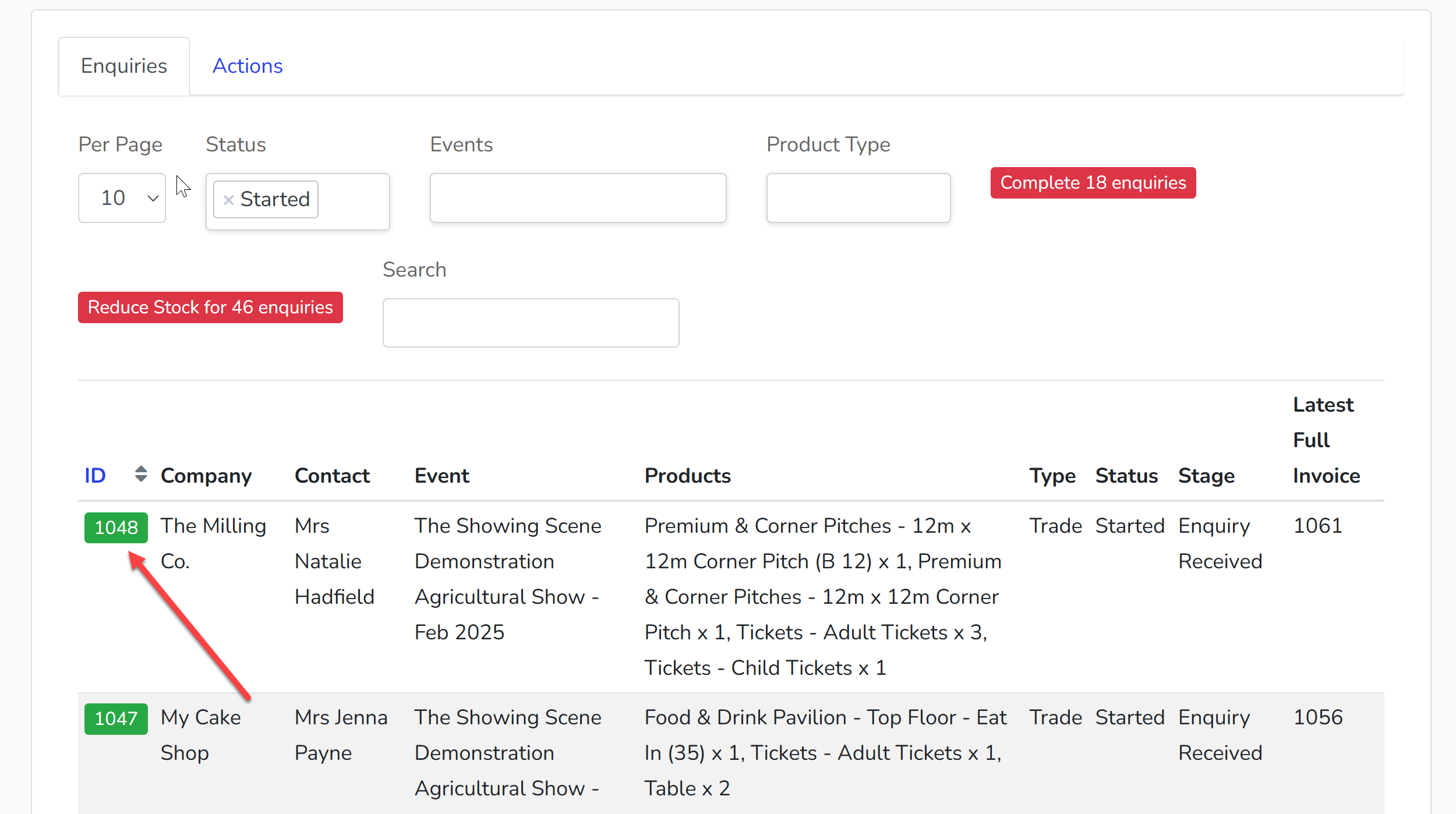The height and width of the screenshot is (814, 1456).
Task: Select The Milling Co. company cell
Action: [213, 544]
